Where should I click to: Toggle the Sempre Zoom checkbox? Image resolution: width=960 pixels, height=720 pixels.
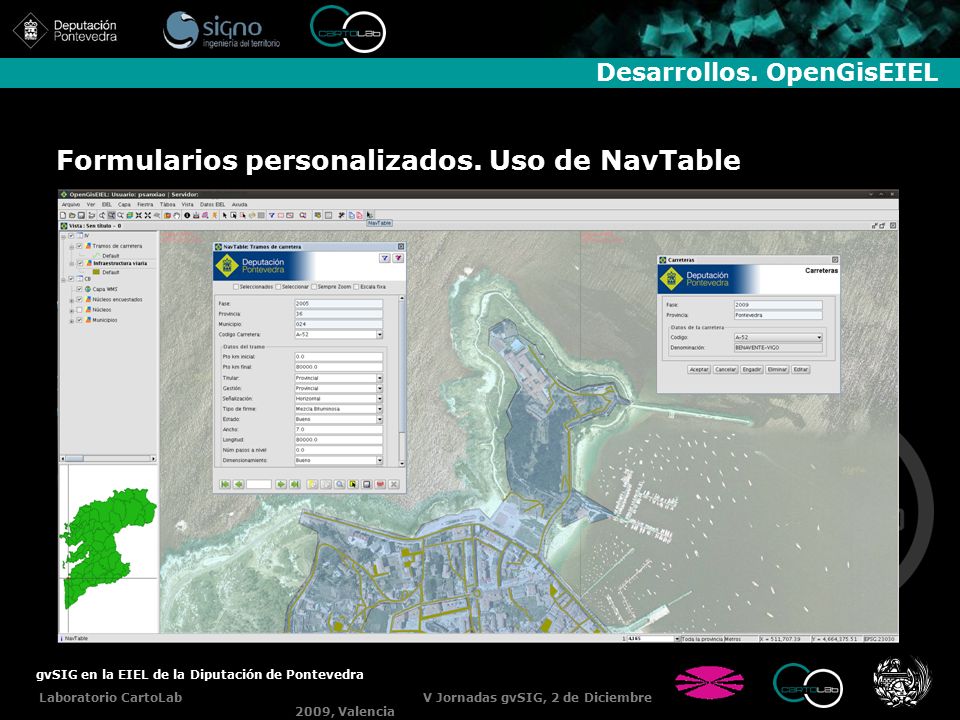314,287
